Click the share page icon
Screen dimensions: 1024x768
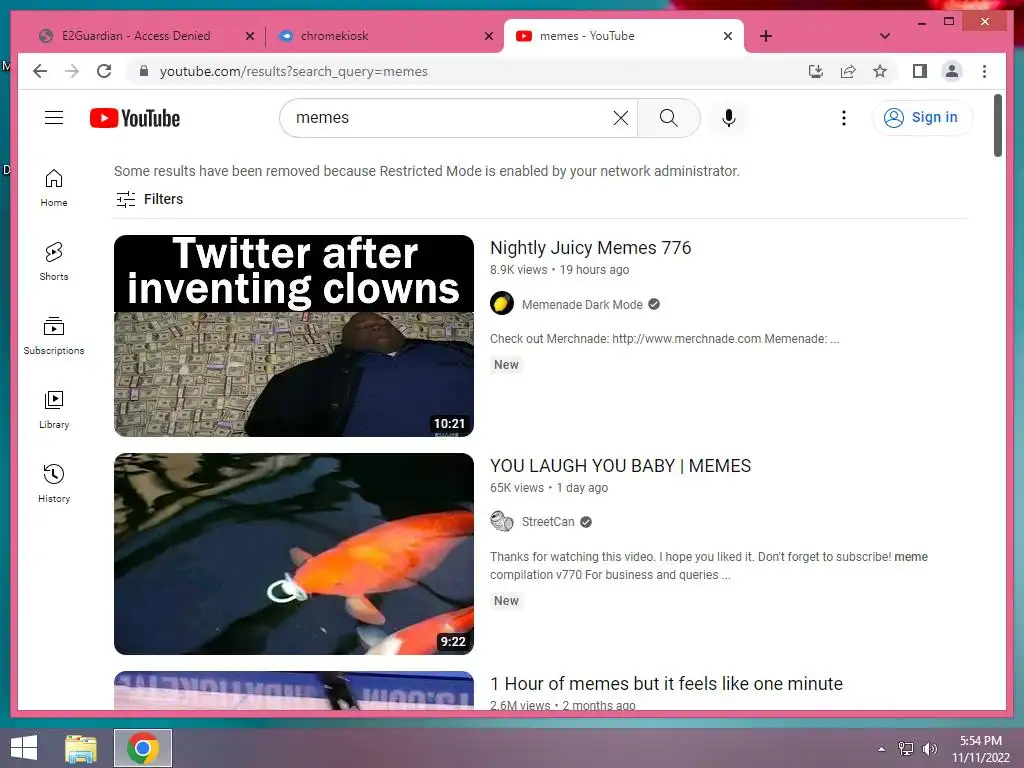848,71
